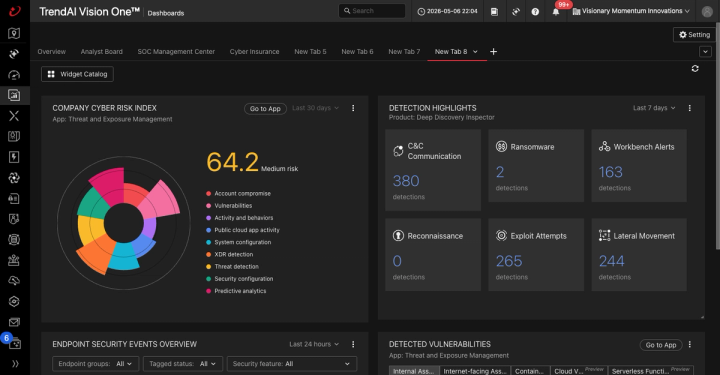Select the Internet-facing Assets vulnerabilities tab
Viewport: 720px width, 375px height.
click(x=475, y=371)
